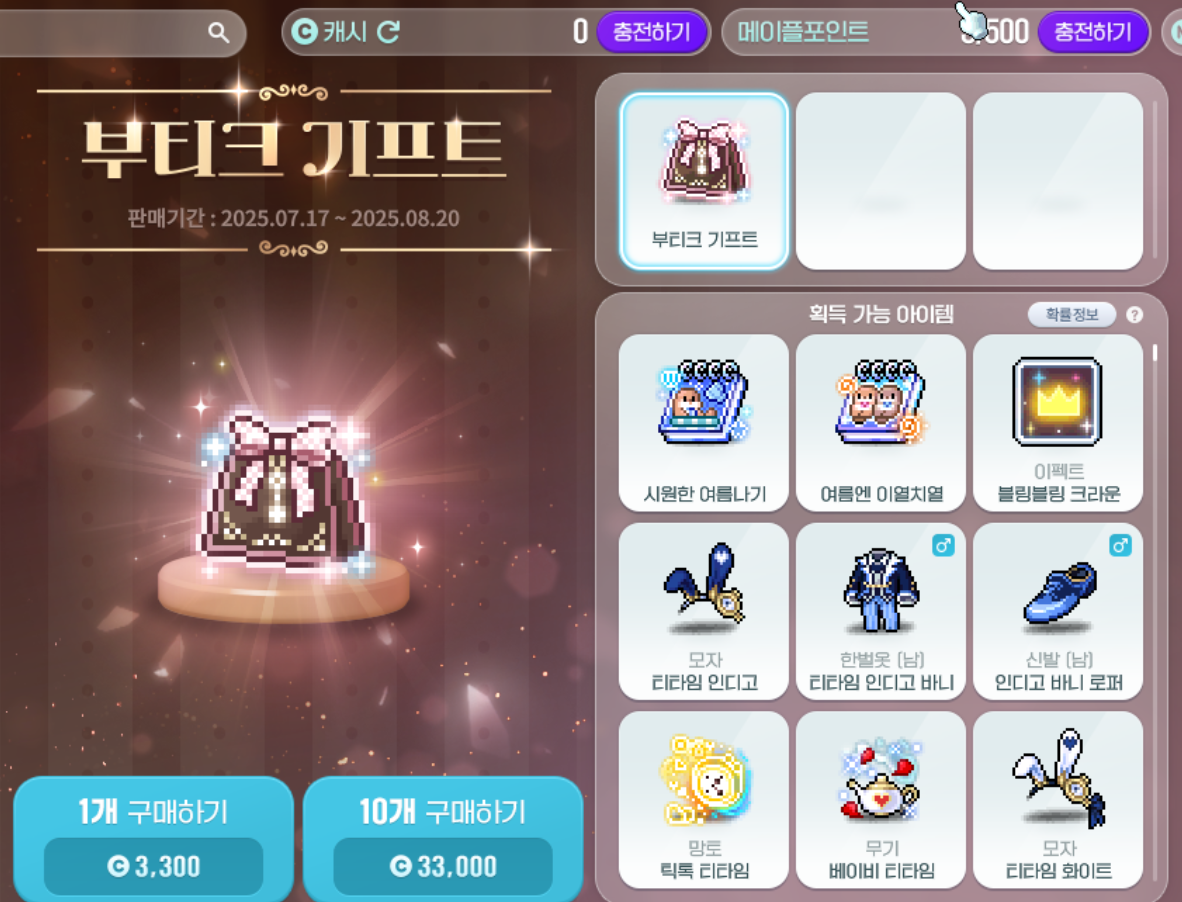Click the obtainable items list scrollbar

1154,352
